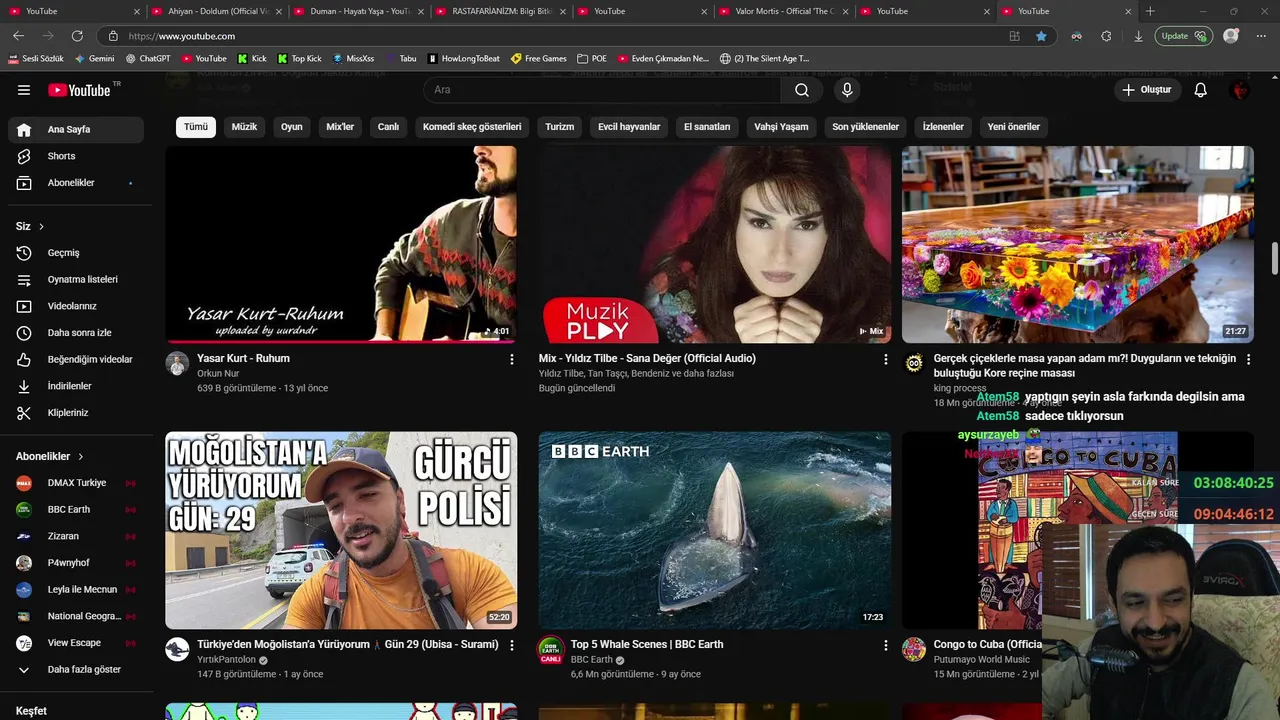
Task: Open more options for Kore reçine masası video
Action: 1248,359
